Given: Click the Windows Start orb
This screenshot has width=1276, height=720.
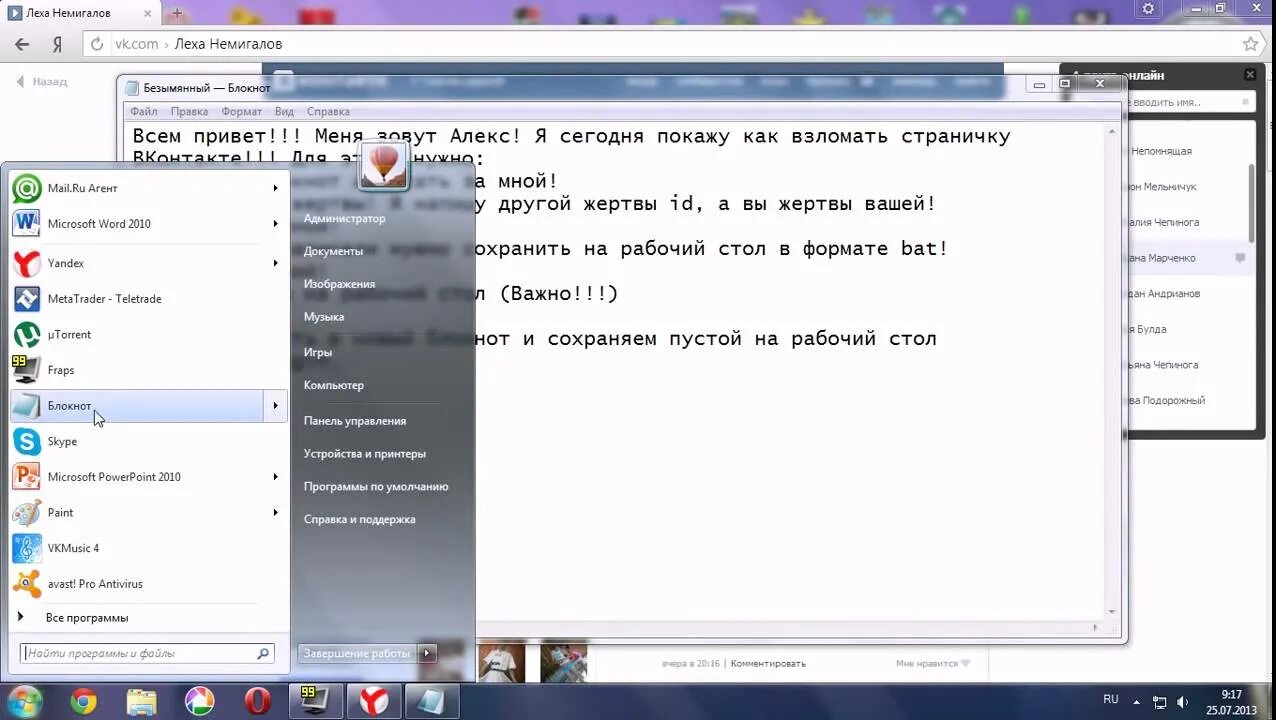Looking at the screenshot, I should coord(24,701).
